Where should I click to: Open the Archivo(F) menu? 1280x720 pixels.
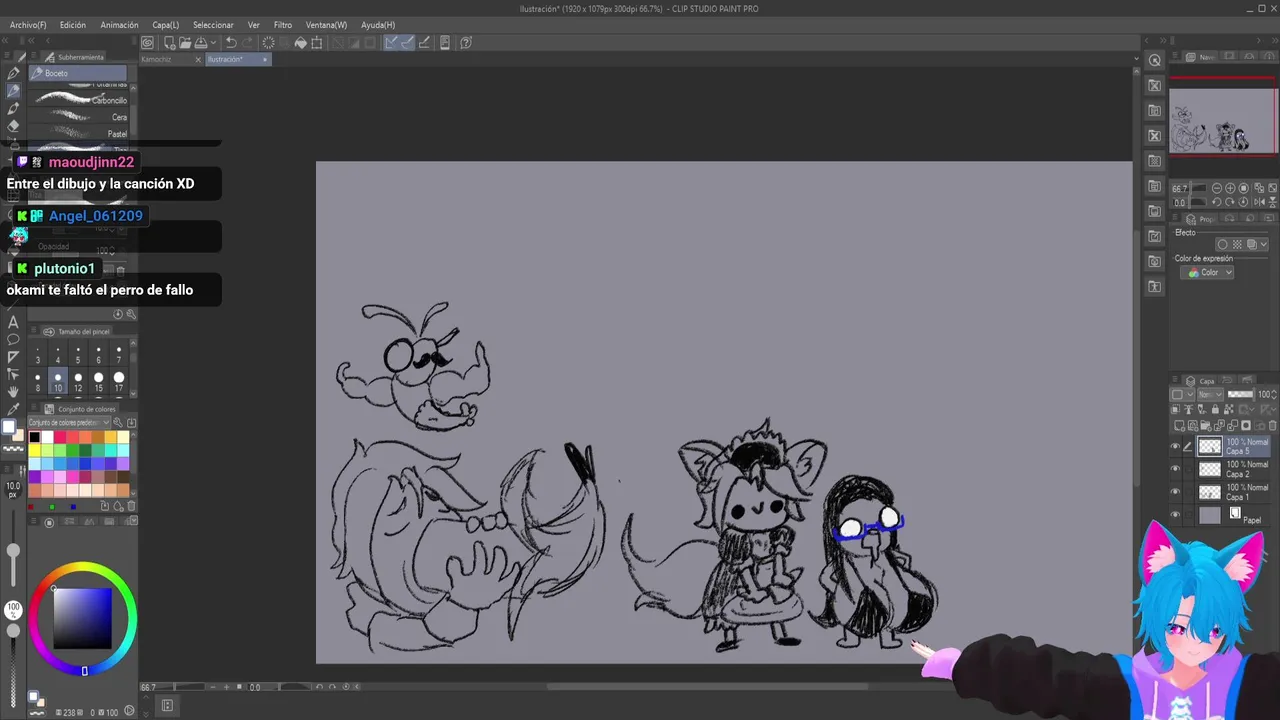tap(27, 25)
